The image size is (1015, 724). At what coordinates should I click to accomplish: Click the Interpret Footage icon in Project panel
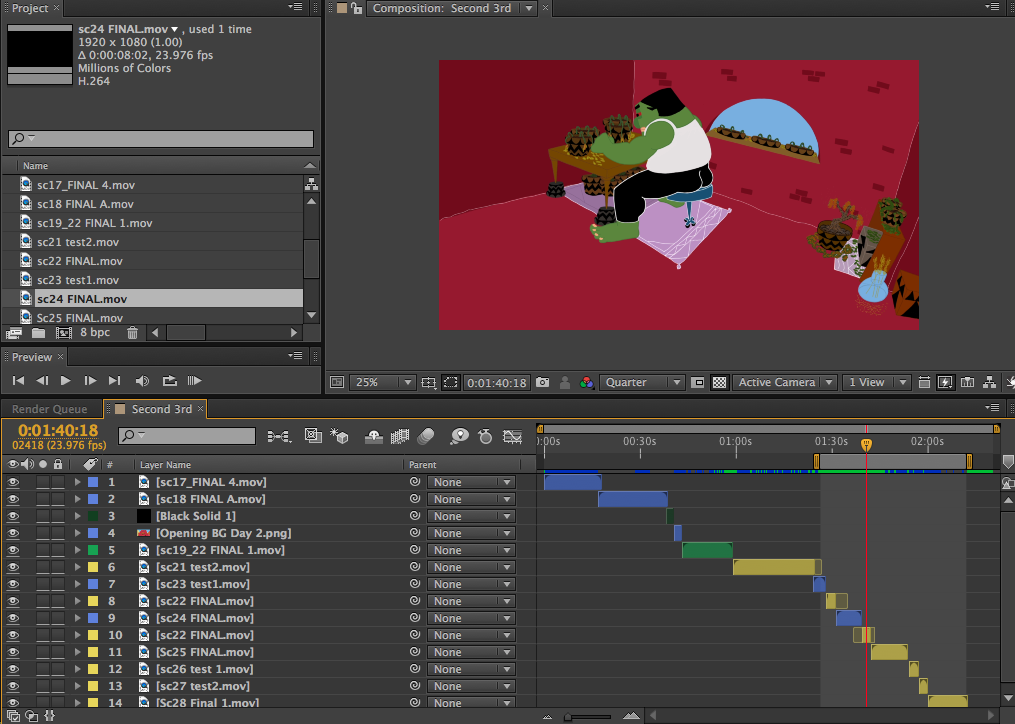[14, 333]
